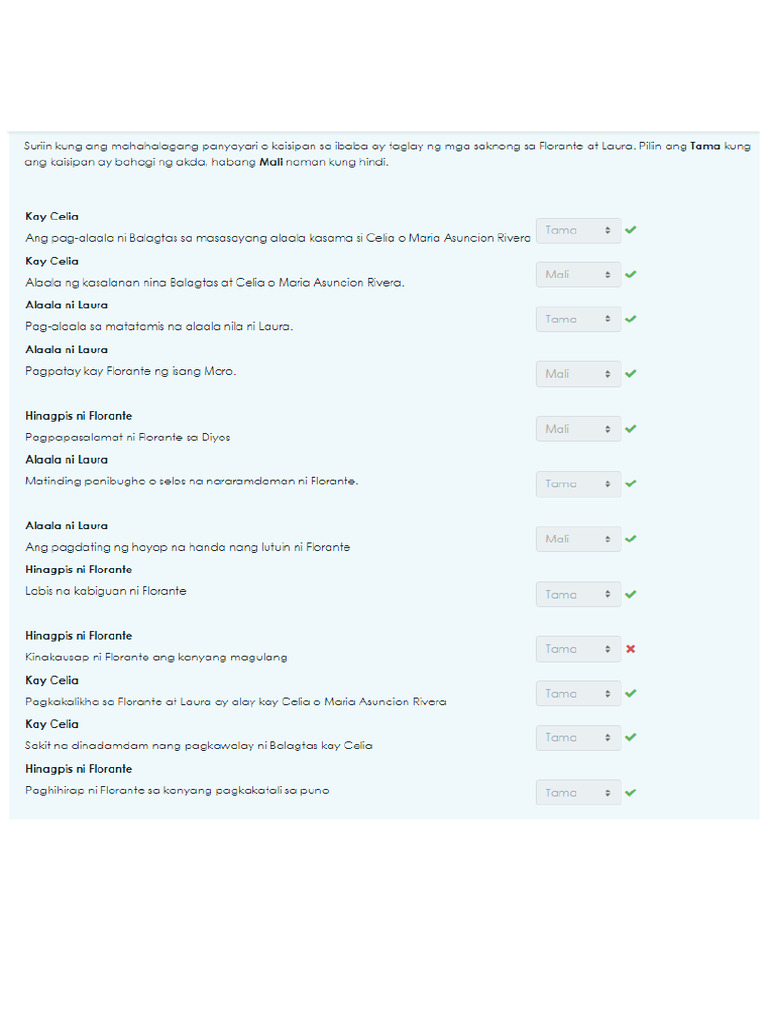Open dropdown for "Pagkakalikha sa Florante at Laura"
768x1024 pixels.
coord(578,693)
